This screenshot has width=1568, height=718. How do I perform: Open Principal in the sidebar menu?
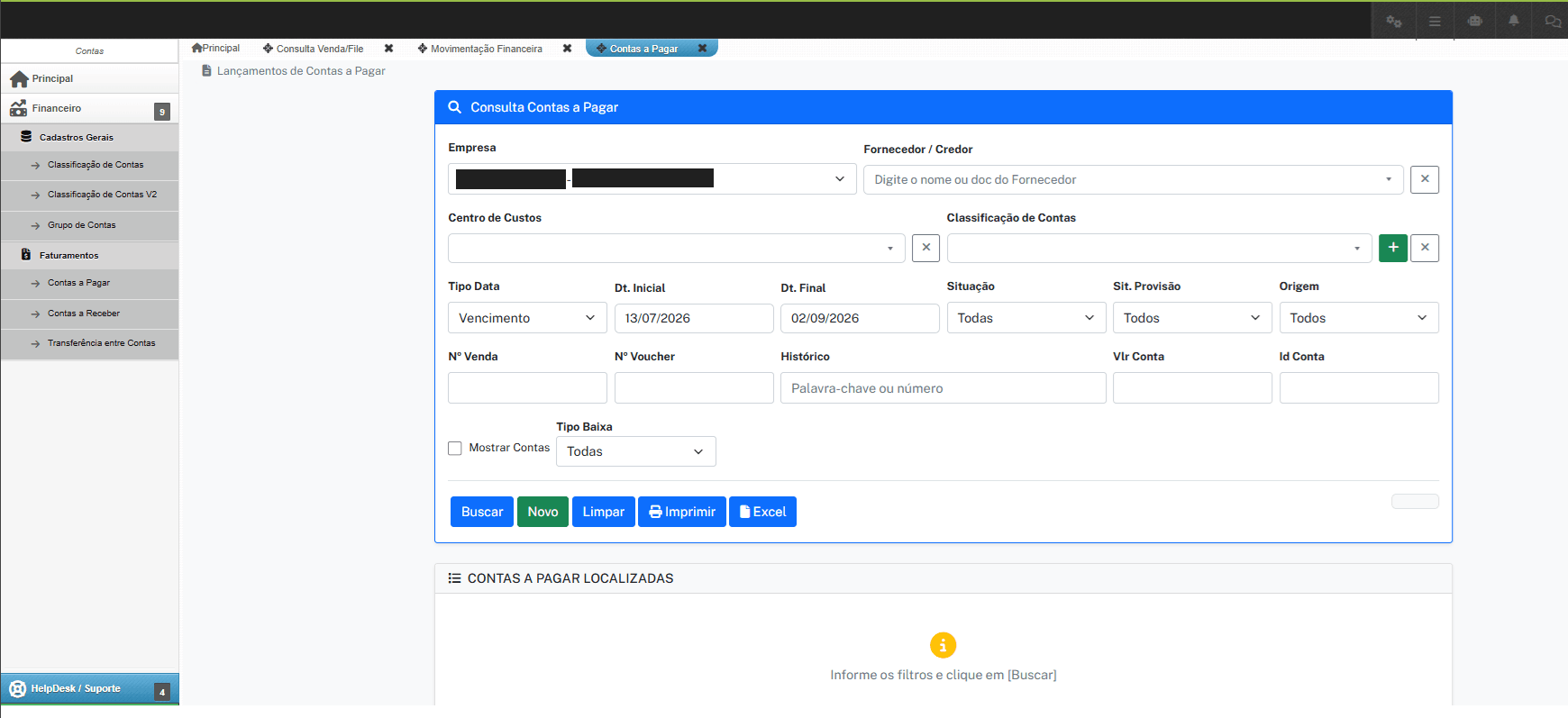coord(89,78)
